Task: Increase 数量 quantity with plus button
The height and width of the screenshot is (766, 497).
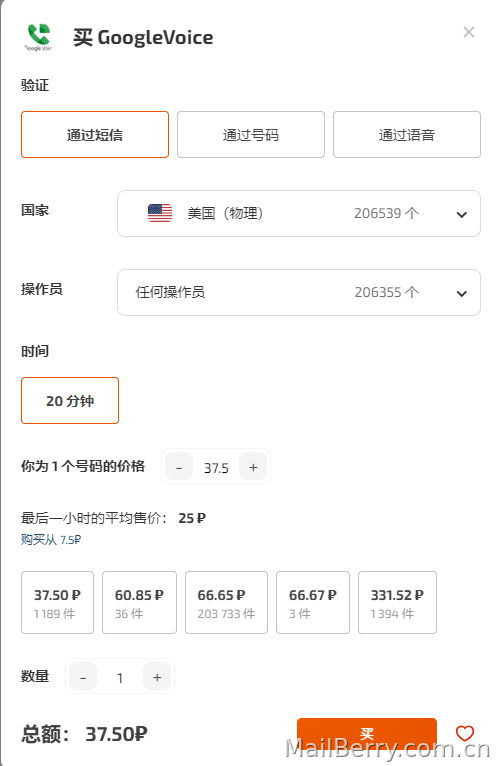Action: coord(157,677)
